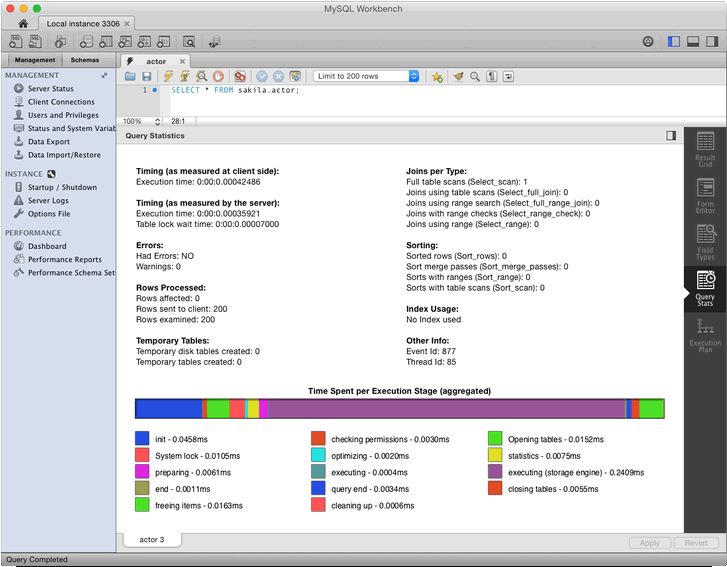Create new schema icon

[x=86, y=42]
